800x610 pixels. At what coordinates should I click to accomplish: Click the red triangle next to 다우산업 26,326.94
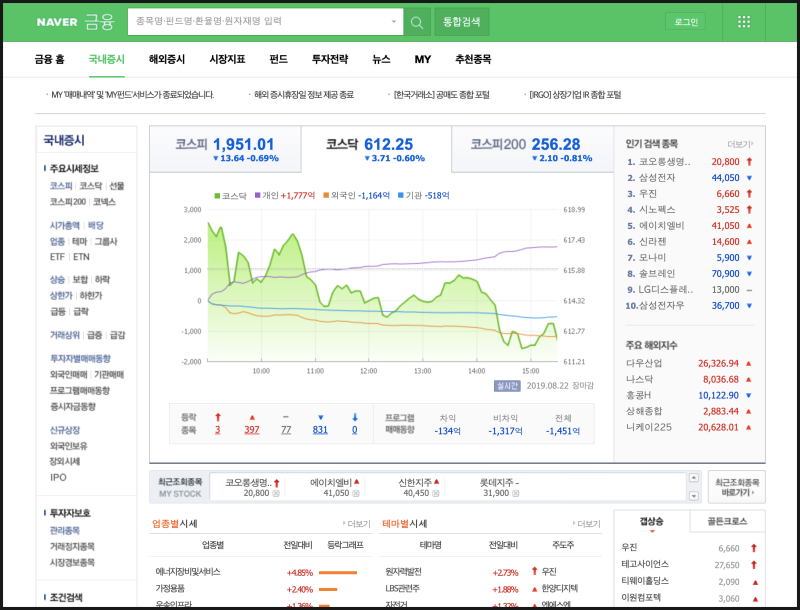[749, 363]
